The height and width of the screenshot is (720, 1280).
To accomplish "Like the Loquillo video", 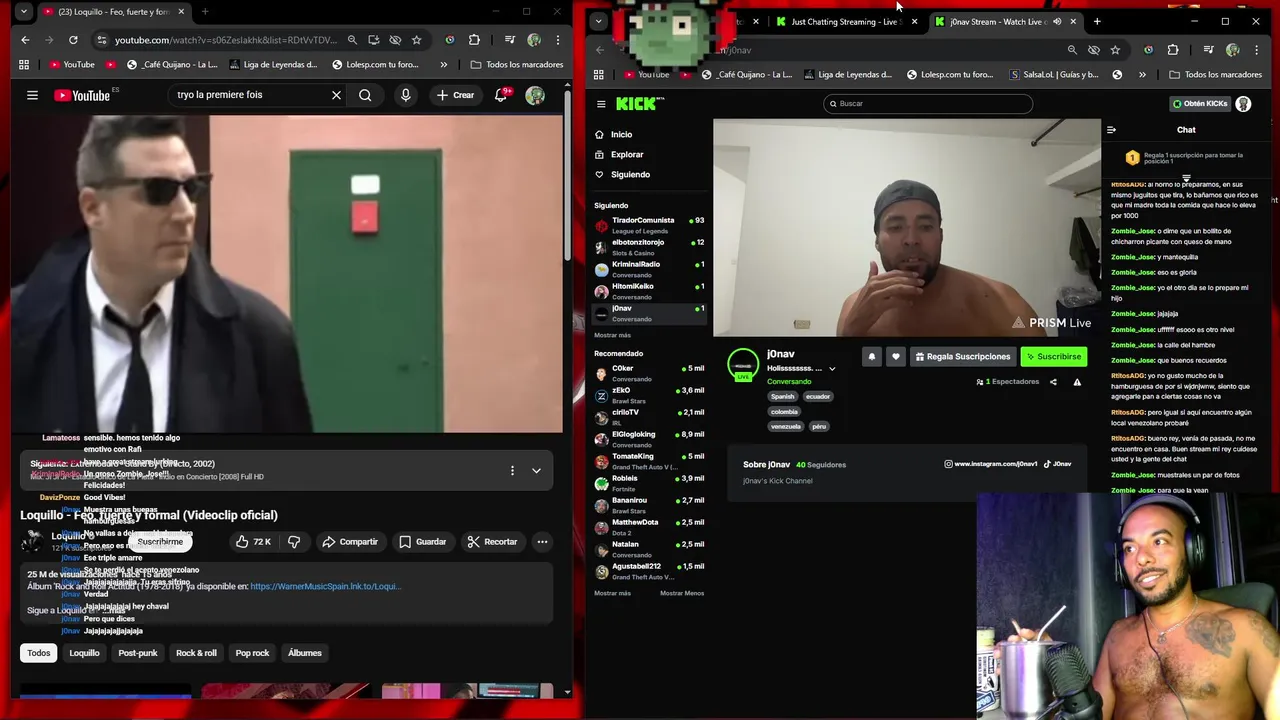I will tap(253, 542).
